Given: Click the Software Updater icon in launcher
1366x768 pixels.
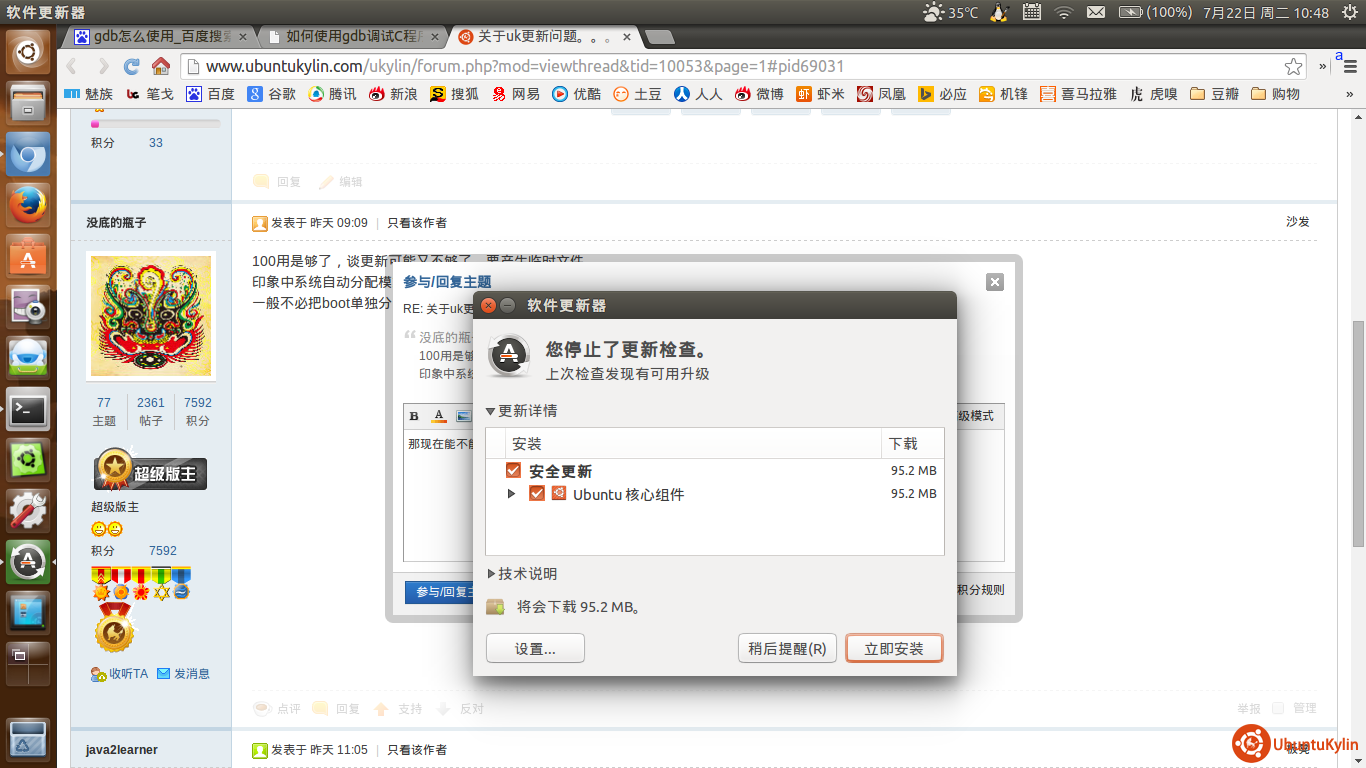Looking at the screenshot, I should click(x=28, y=562).
